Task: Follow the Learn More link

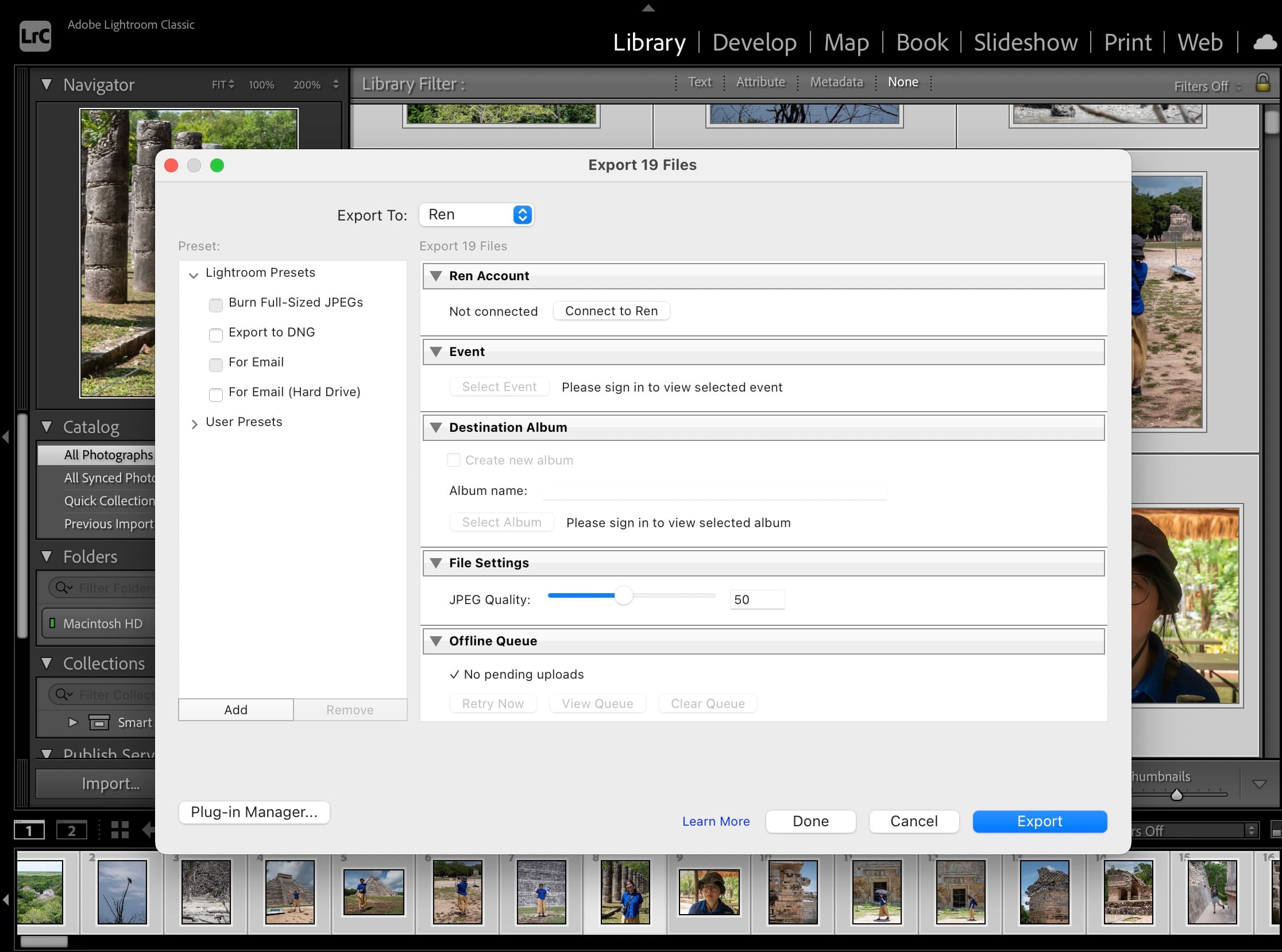Action: coord(716,821)
